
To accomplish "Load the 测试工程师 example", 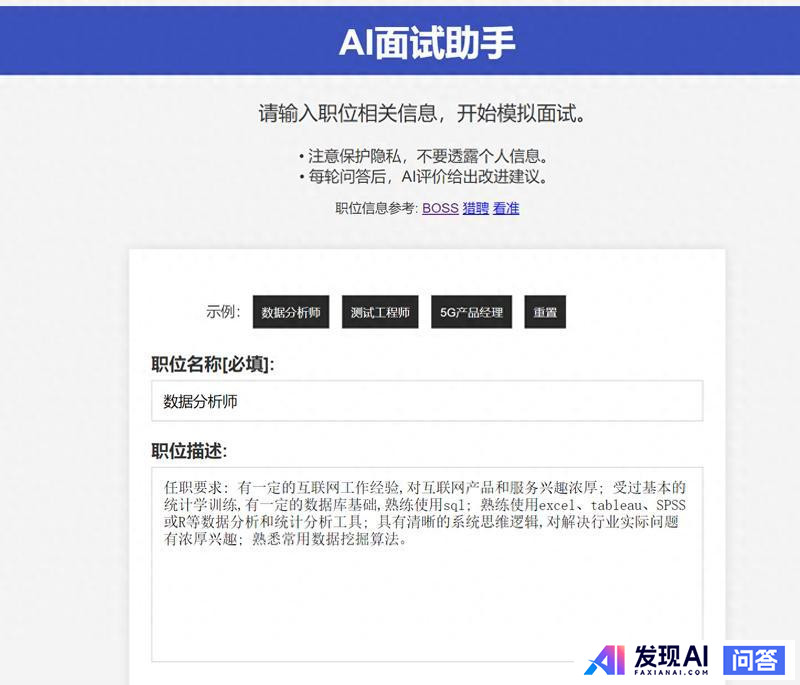I will [x=380, y=312].
